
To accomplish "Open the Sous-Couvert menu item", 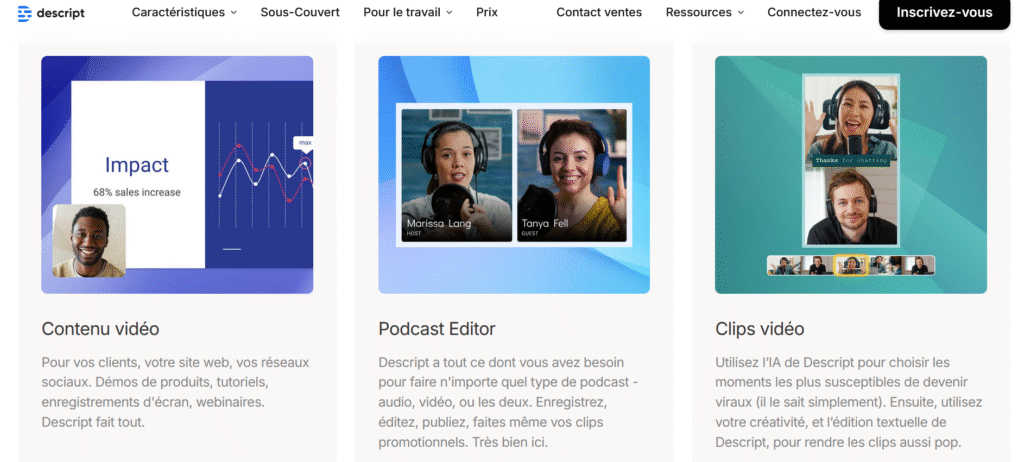I will point(300,12).
